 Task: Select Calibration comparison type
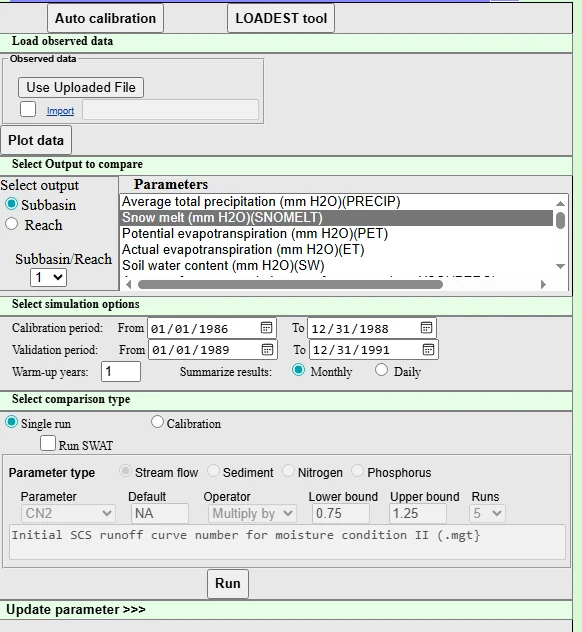(157, 422)
